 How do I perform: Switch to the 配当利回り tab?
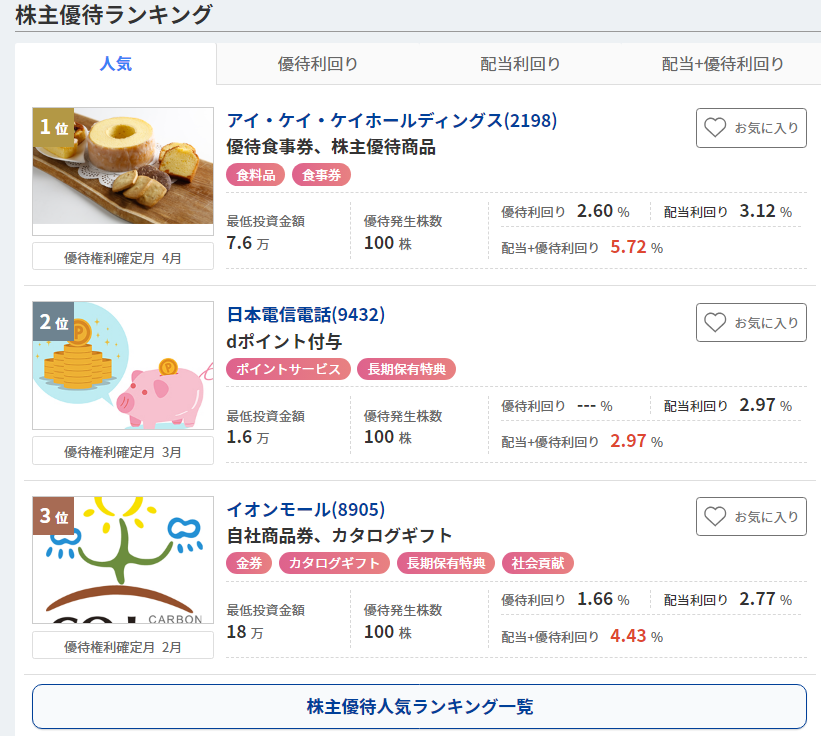[x=520, y=64]
